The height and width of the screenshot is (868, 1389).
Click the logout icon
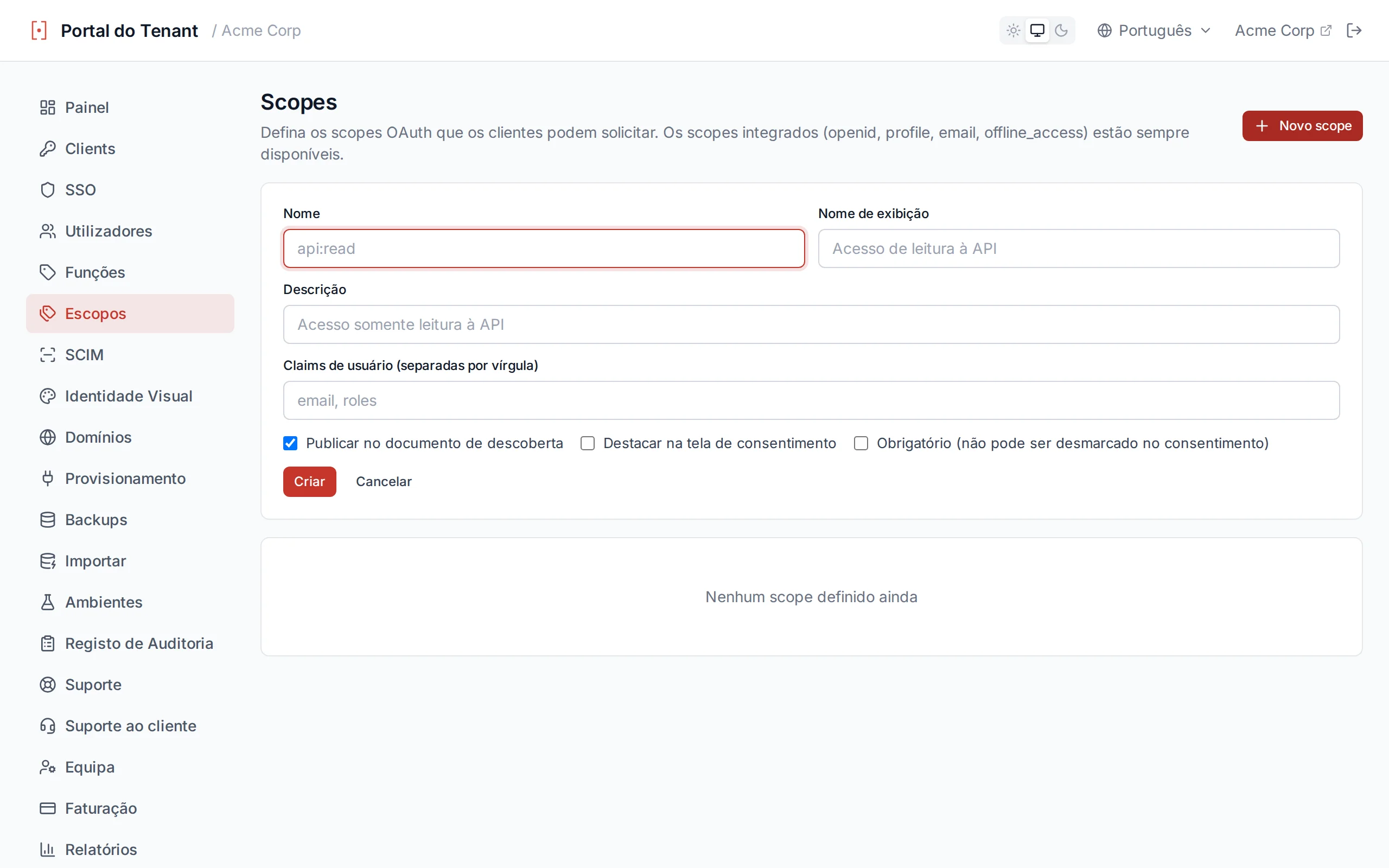[1354, 30]
